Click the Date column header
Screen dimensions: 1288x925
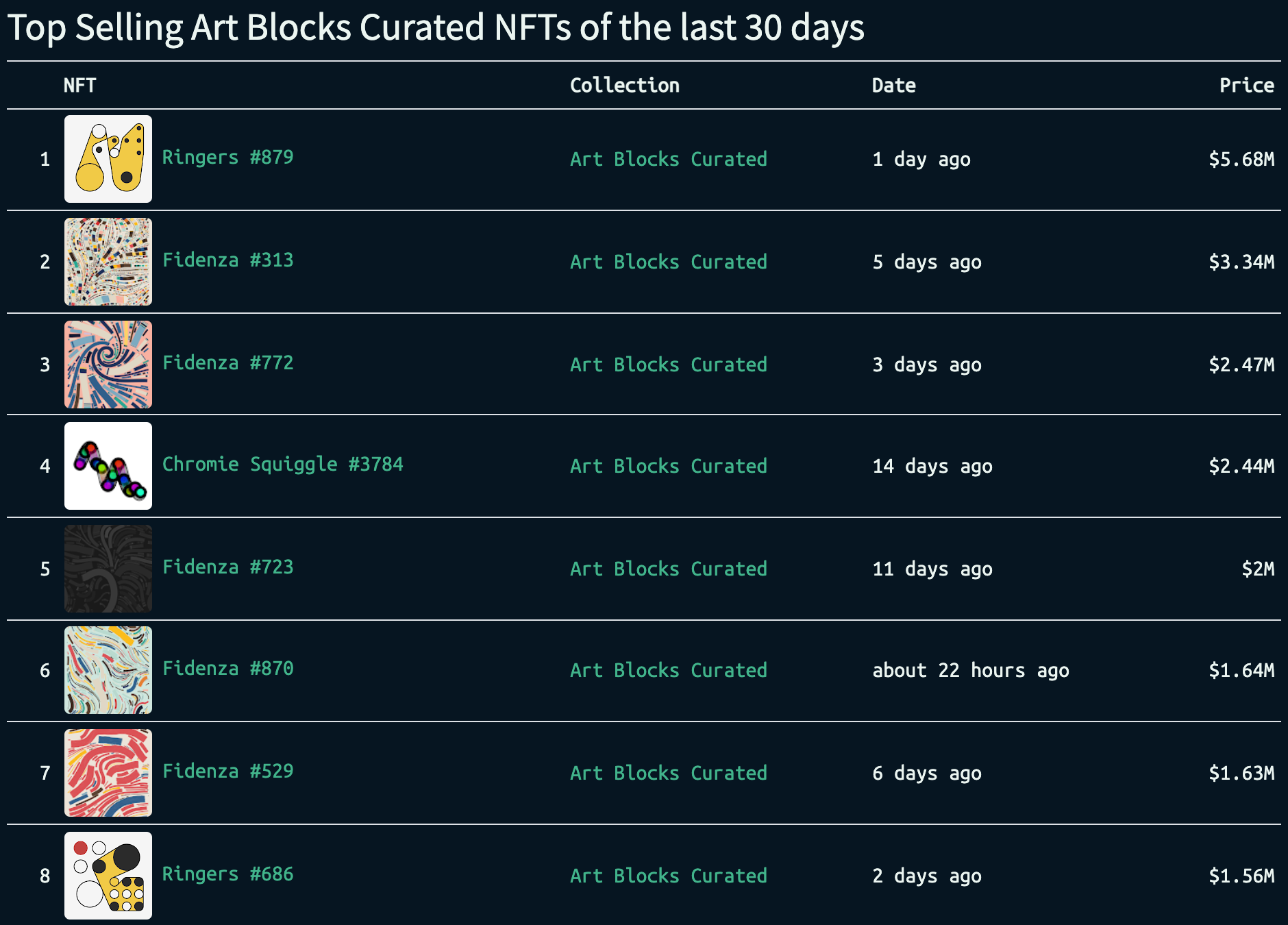click(x=893, y=86)
